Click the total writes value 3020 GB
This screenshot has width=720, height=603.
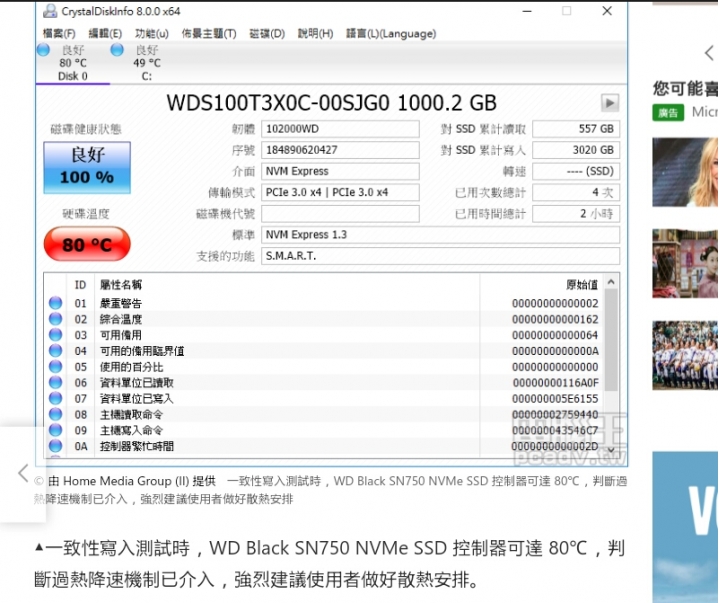(x=576, y=150)
